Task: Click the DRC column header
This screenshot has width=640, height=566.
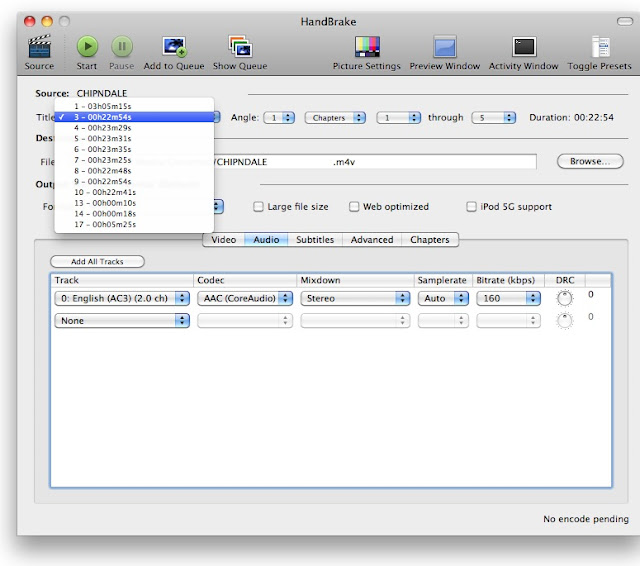Action: (565, 280)
